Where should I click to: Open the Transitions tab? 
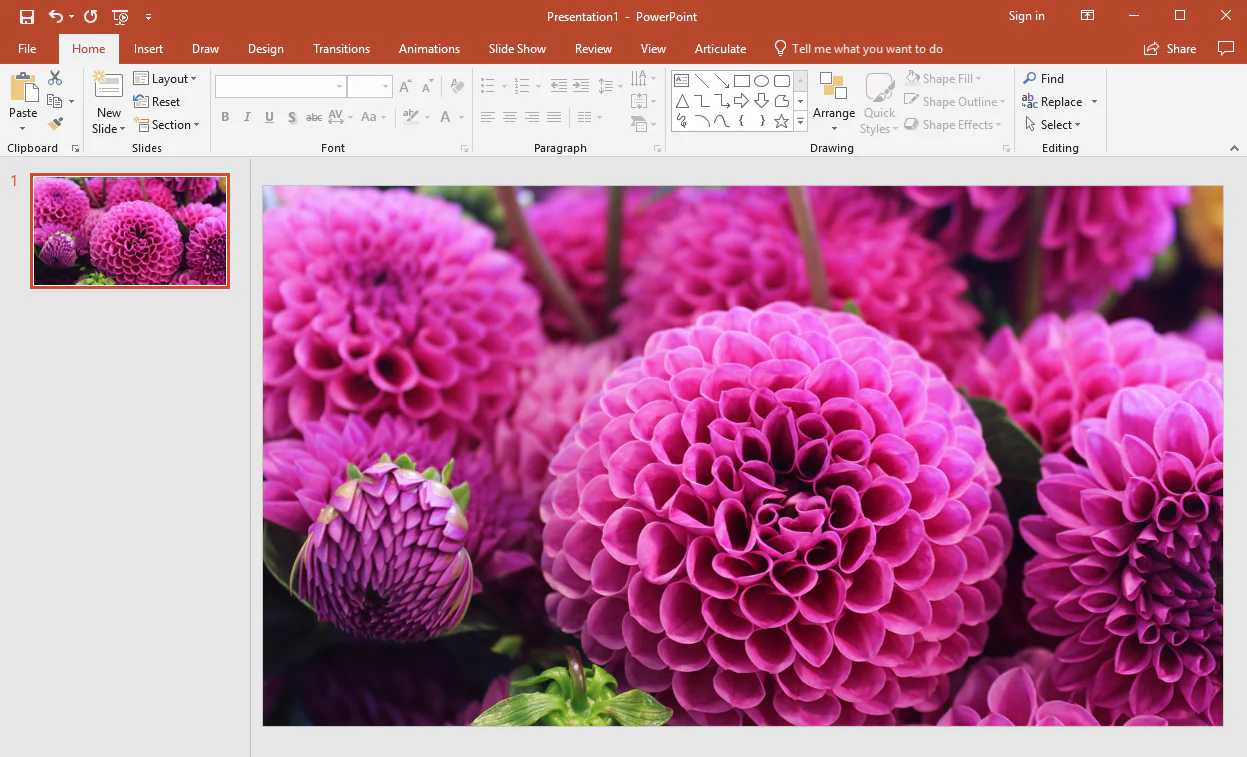click(x=341, y=48)
